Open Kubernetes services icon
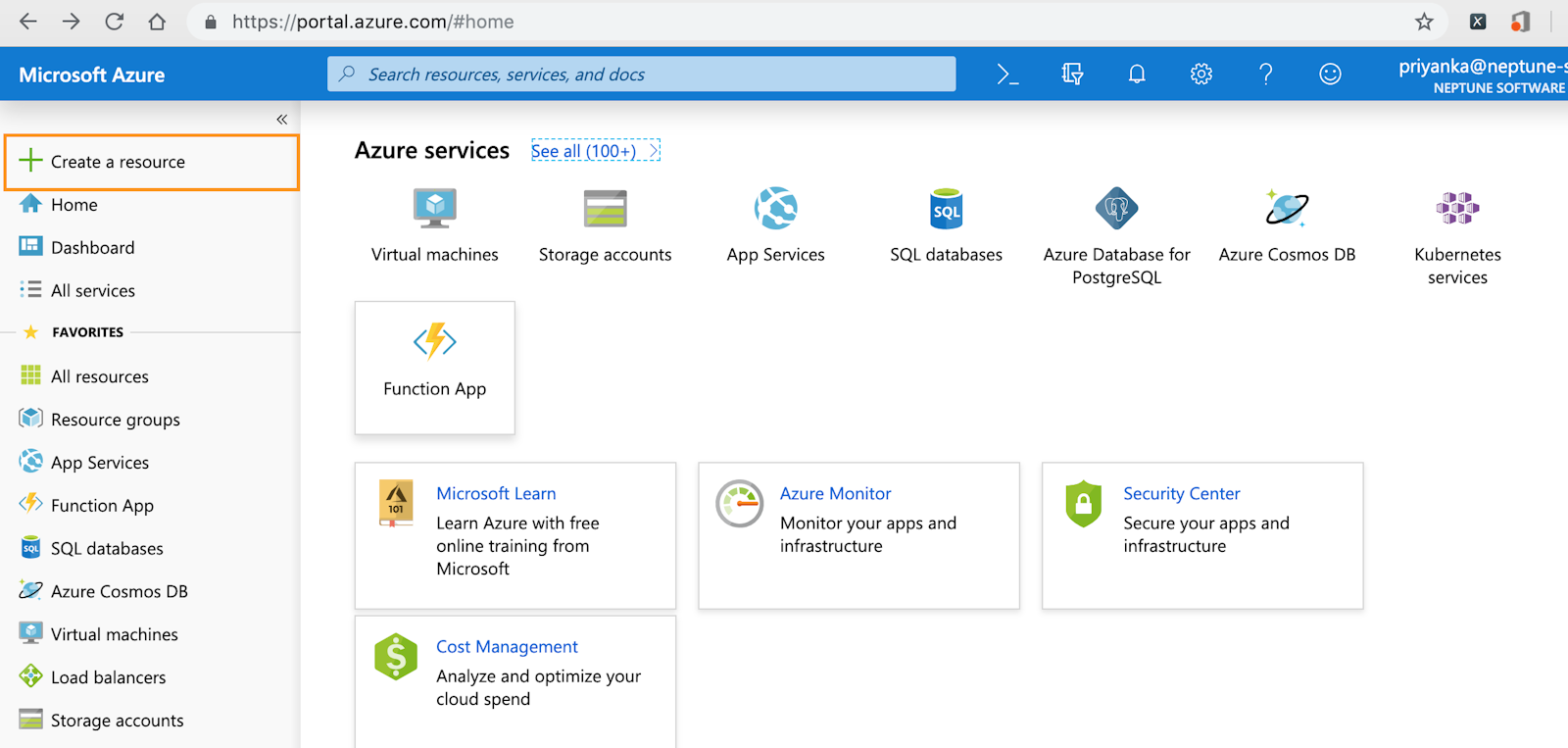This screenshot has height=748, width=1568. pyautogui.click(x=1457, y=209)
